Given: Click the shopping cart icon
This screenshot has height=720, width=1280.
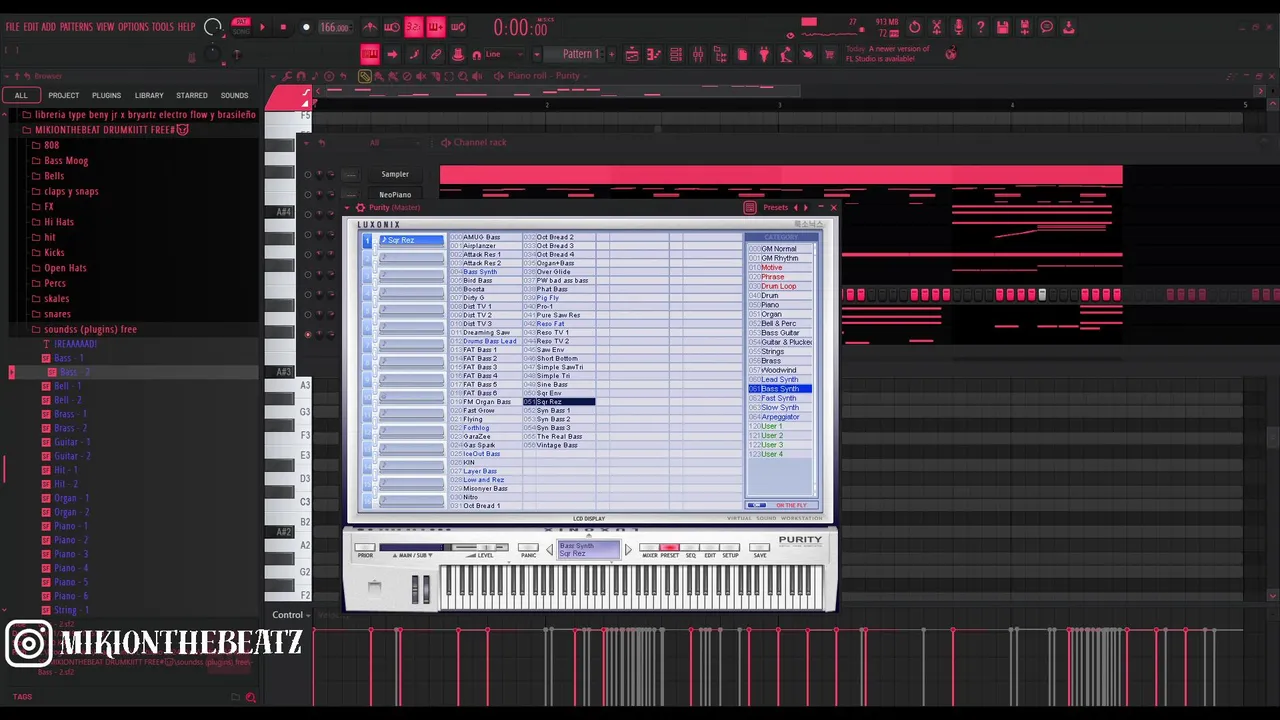Looking at the screenshot, I should 830,54.
